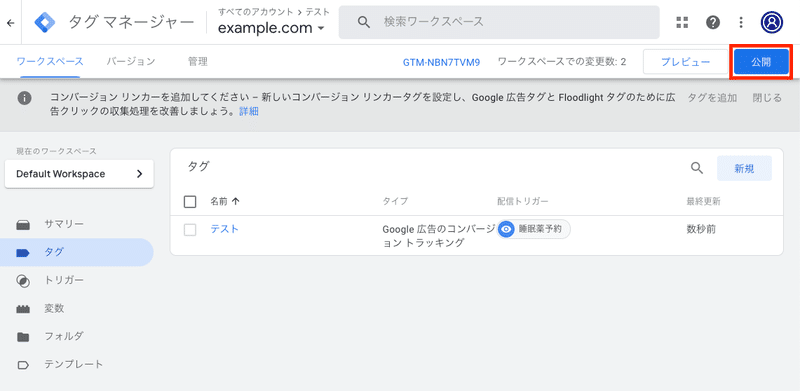Click the 変数 sidebar block icon
Image resolution: width=800 pixels, height=391 pixels.
tap(23, 309)
